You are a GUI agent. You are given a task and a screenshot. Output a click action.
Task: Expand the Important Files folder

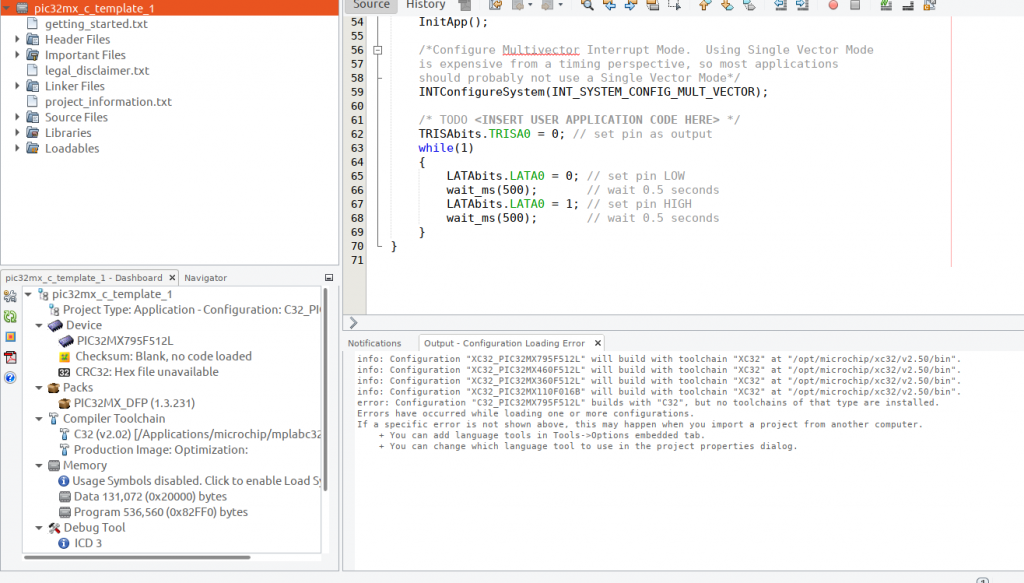pos(18,55)
